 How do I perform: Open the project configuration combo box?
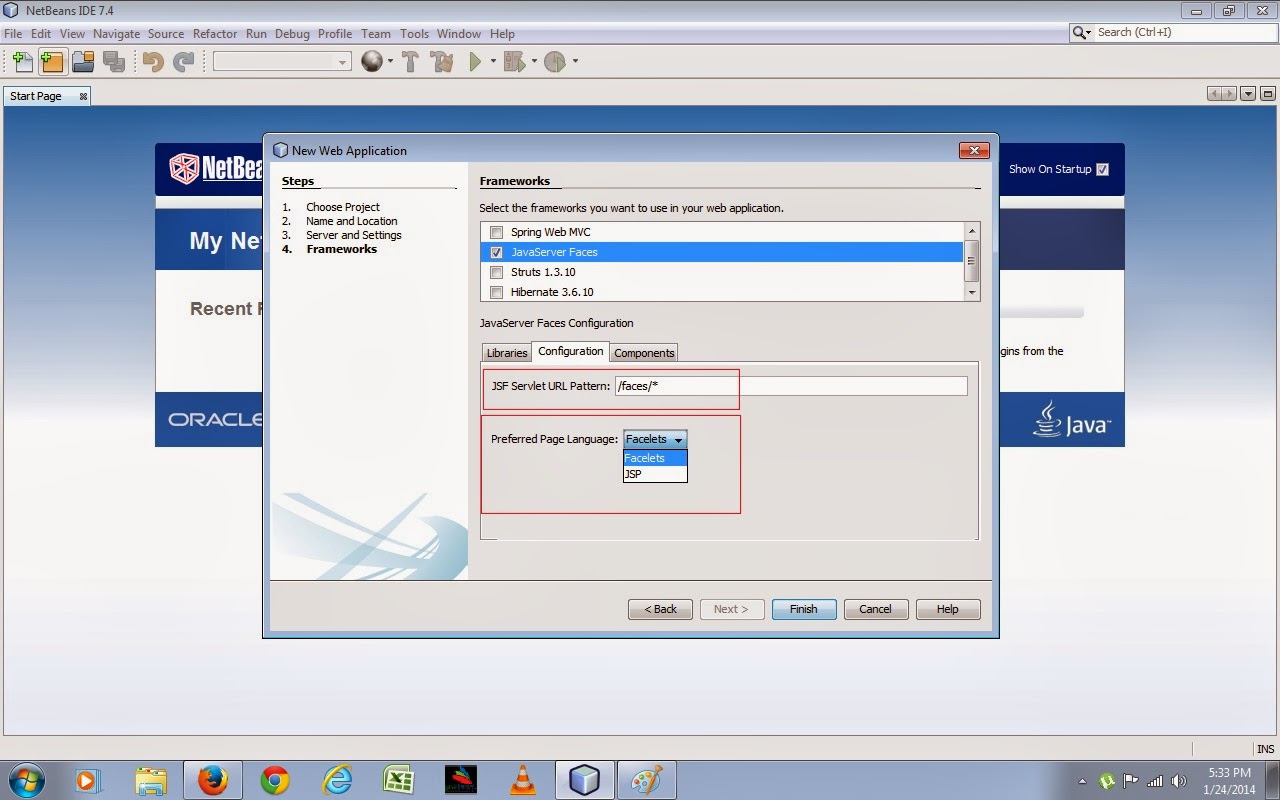(282, 62)
